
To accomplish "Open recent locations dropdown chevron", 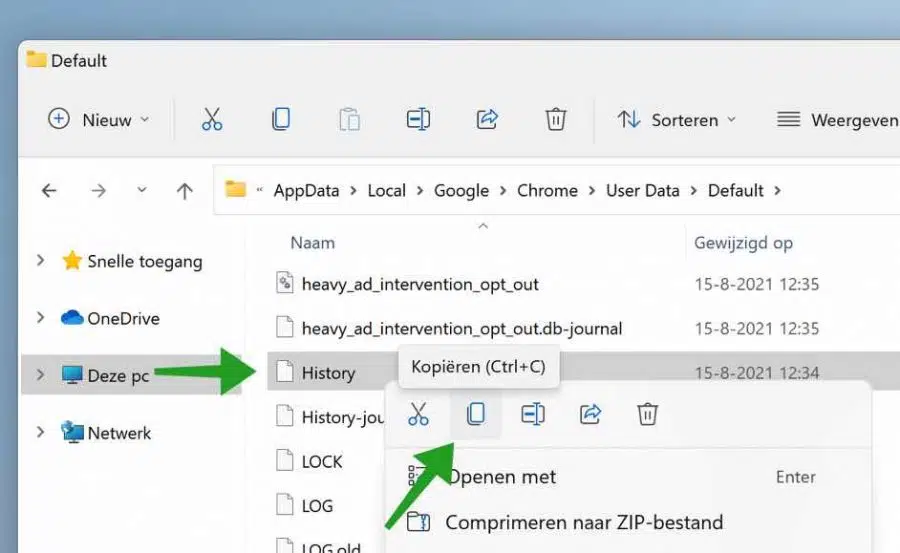I will [x=142, y=190].
